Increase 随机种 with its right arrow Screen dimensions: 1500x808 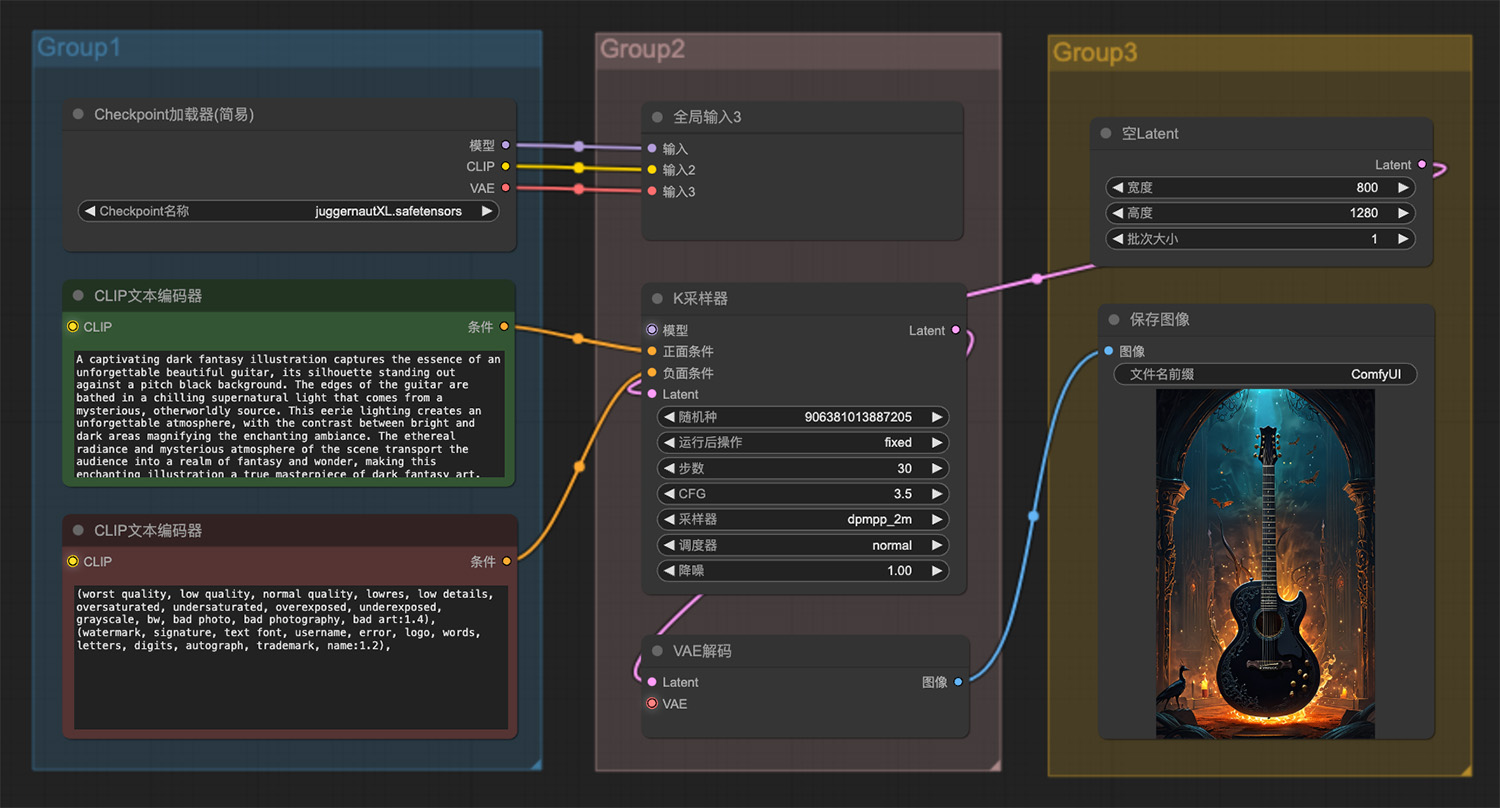click(x=936, y=417)
